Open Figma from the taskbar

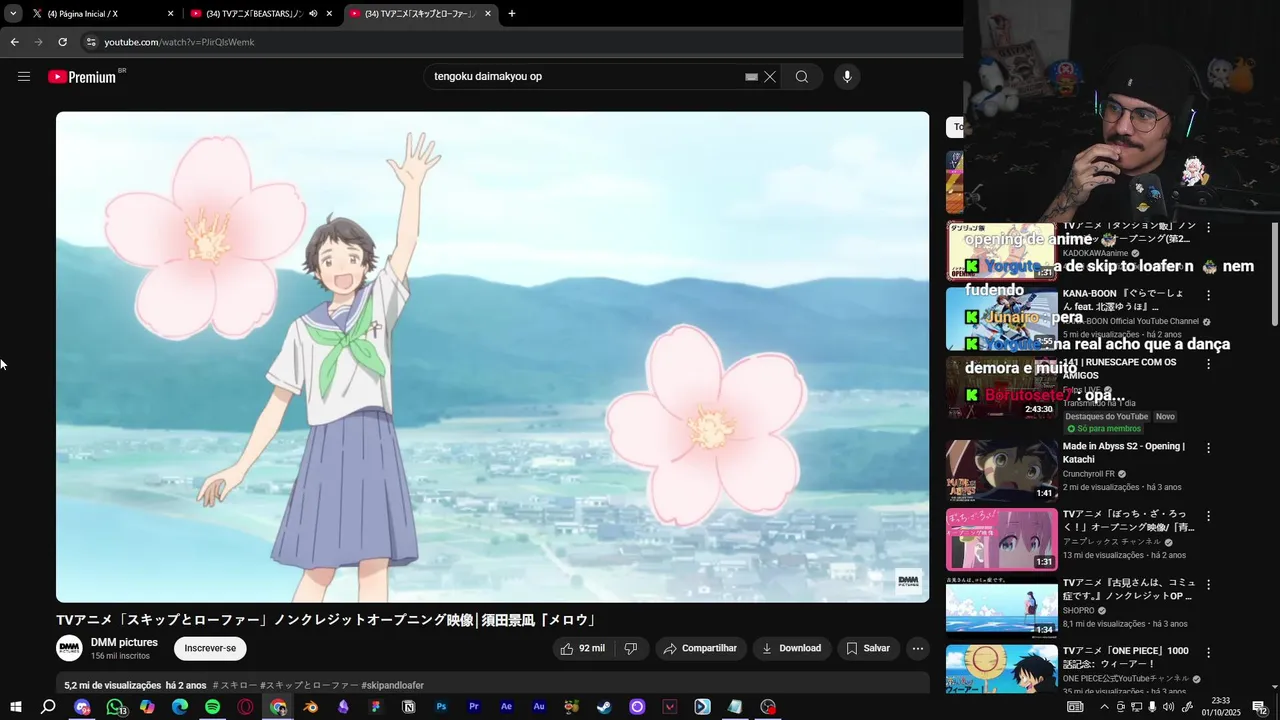[x=376, y=707]
